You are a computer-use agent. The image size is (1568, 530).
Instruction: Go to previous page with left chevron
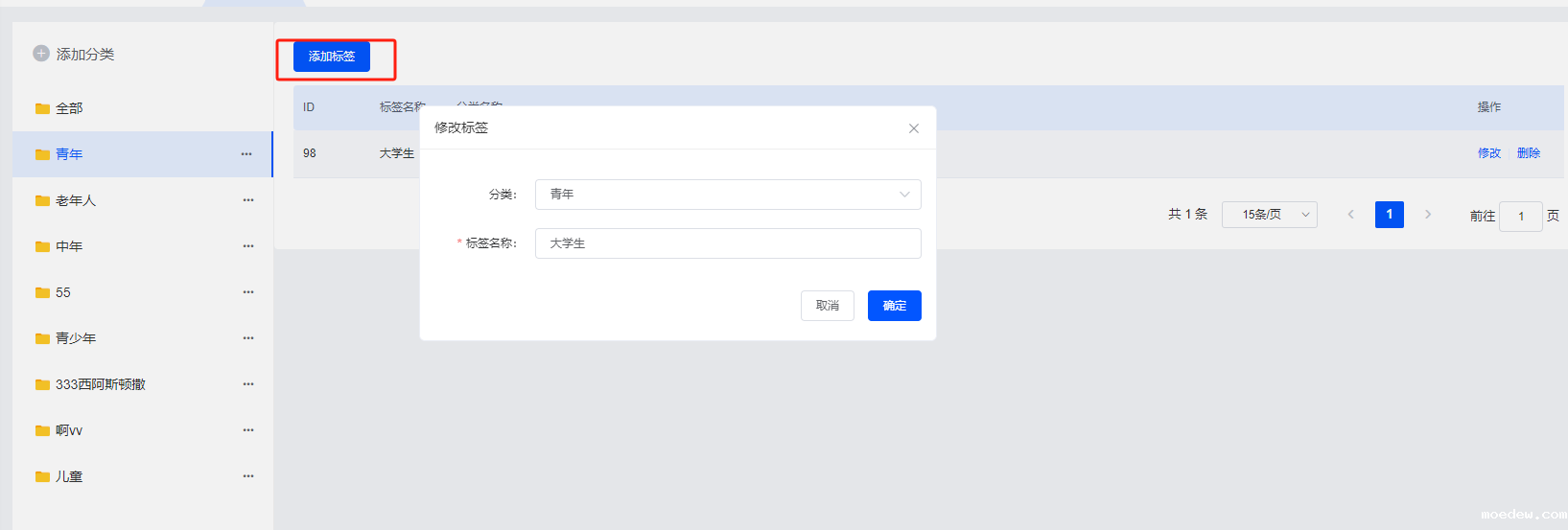point(1350,215)
